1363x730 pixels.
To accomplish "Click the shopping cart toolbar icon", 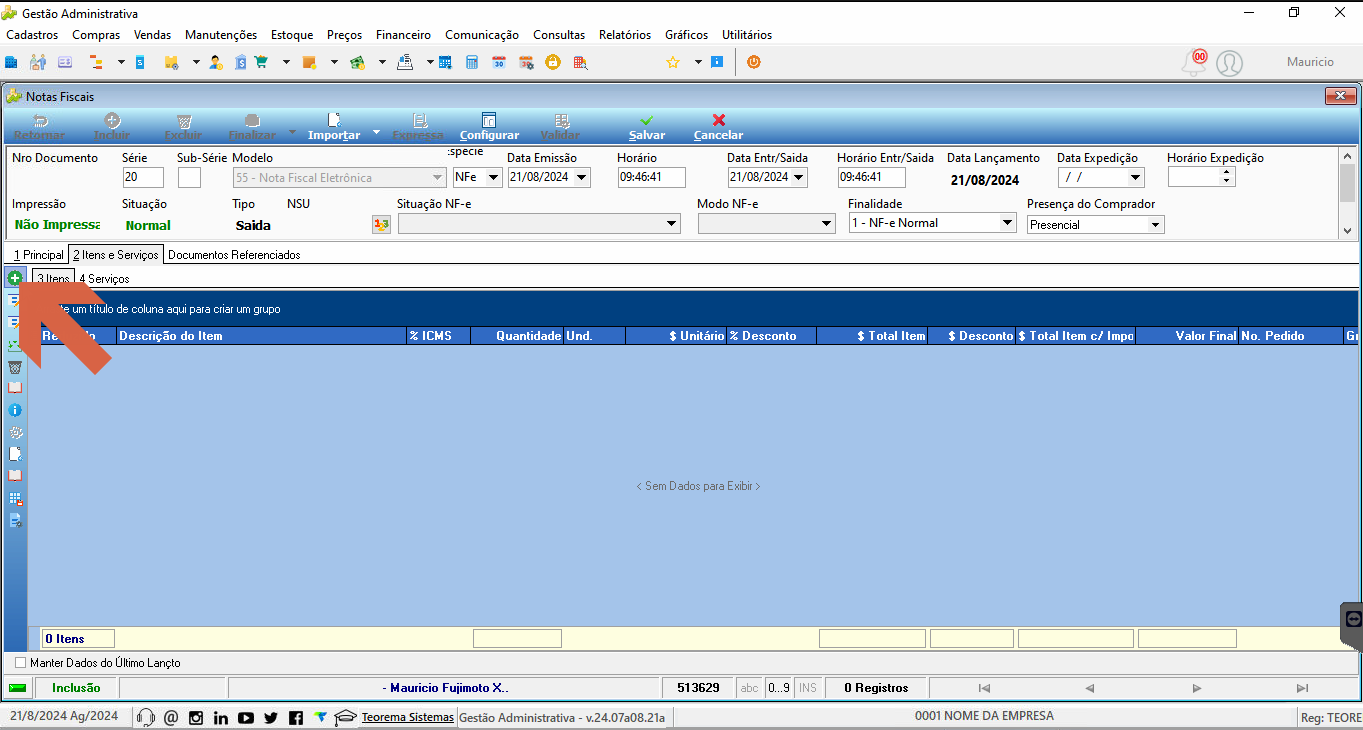I will click(262, 62).
